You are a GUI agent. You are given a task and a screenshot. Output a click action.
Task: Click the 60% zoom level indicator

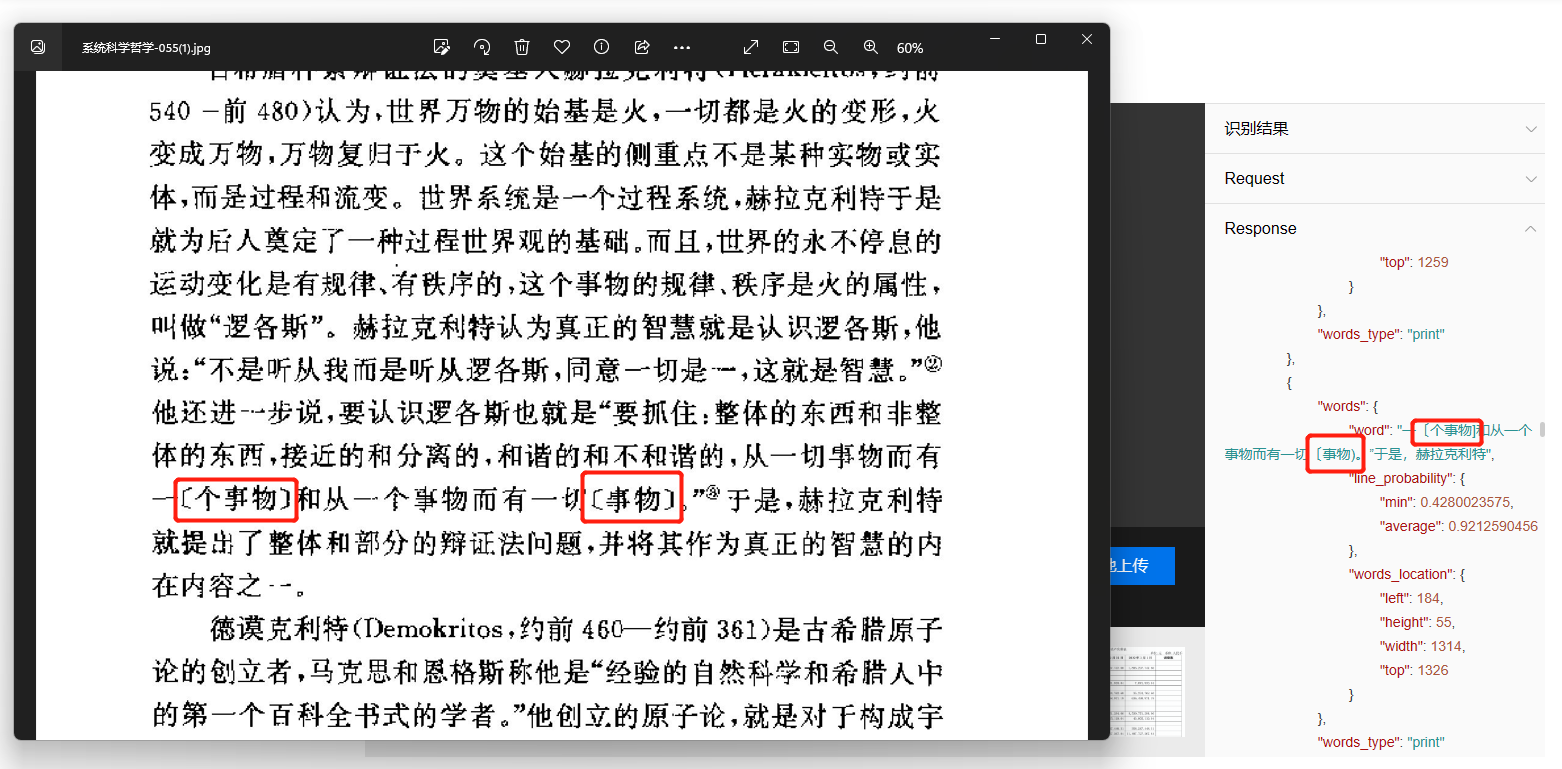click(910, 48)
